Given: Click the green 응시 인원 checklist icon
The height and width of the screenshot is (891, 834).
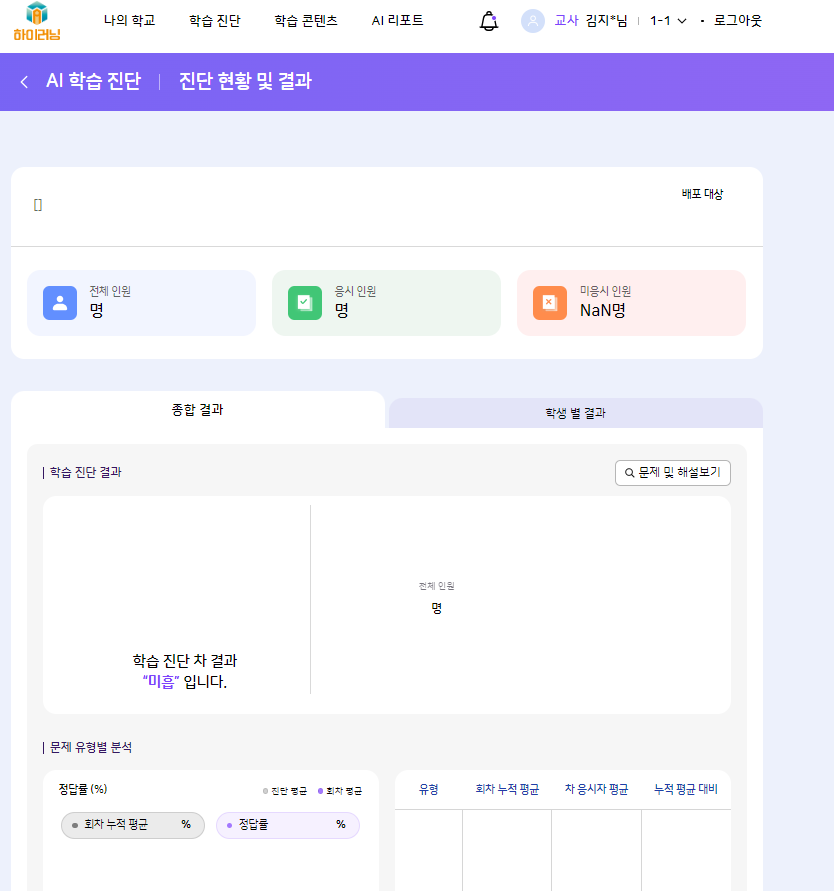Looking at the screenshot, I should point(305,303).
